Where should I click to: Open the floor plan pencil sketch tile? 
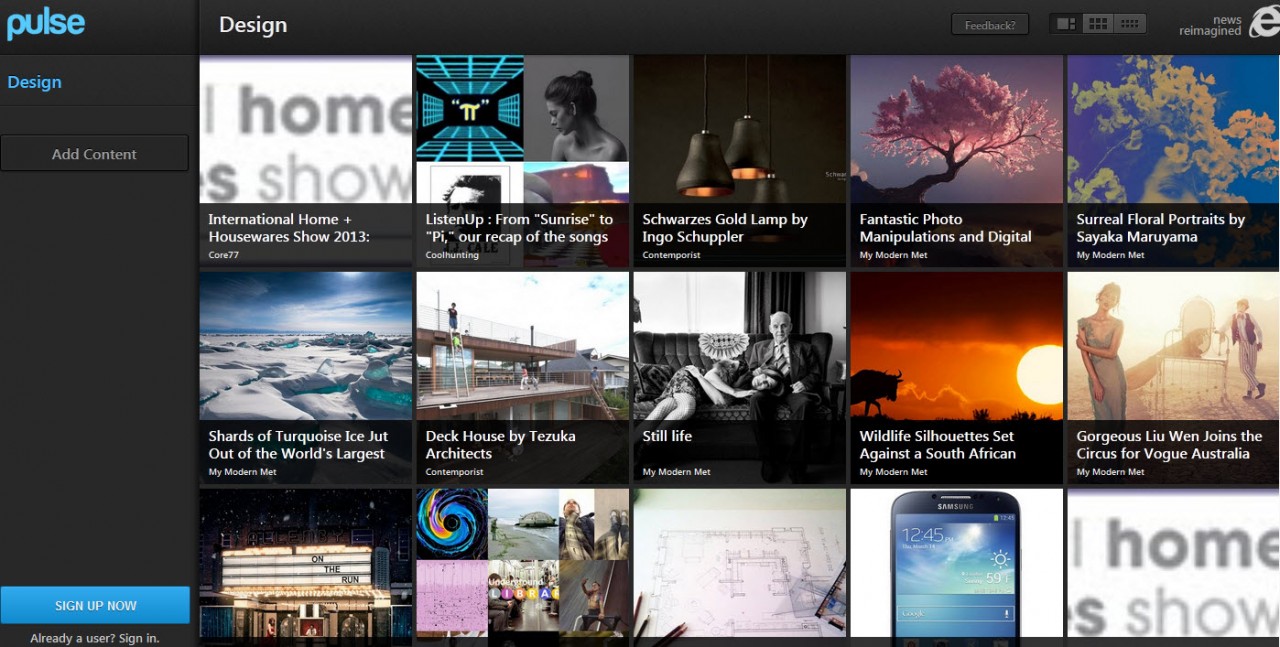click(x=740, y=567)
